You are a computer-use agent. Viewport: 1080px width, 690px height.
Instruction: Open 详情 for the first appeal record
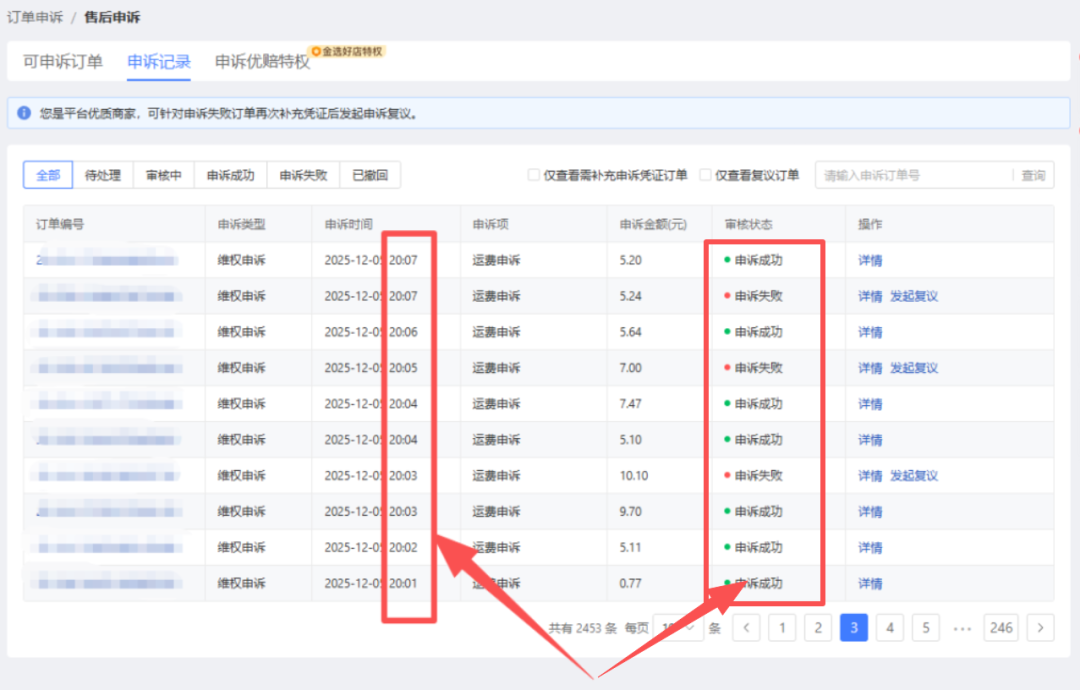[x=869, y=260]
